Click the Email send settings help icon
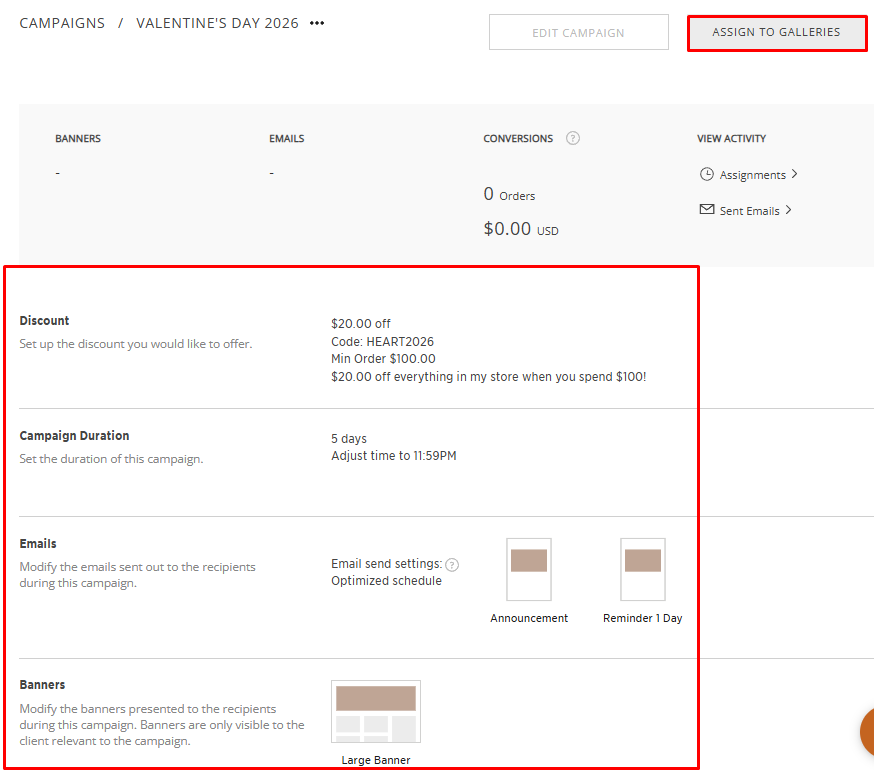Viewport: 874px width, 772px height. [x=452, y=564]
